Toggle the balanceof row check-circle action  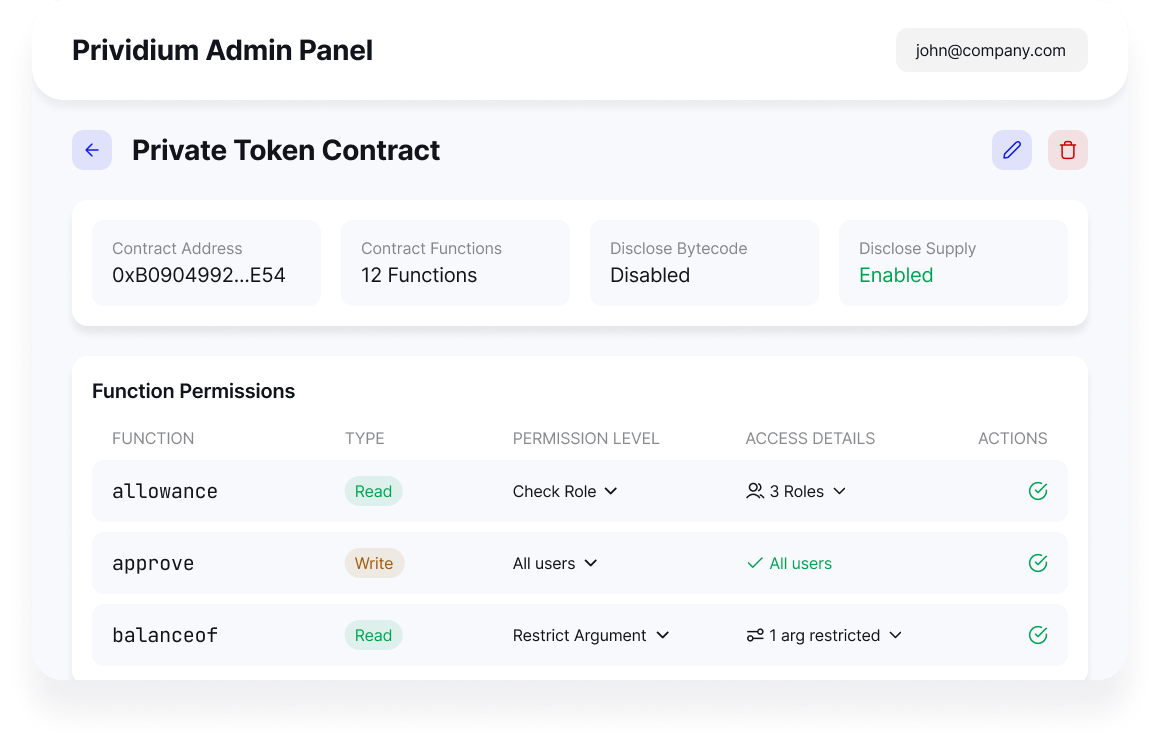point(1038,635)
